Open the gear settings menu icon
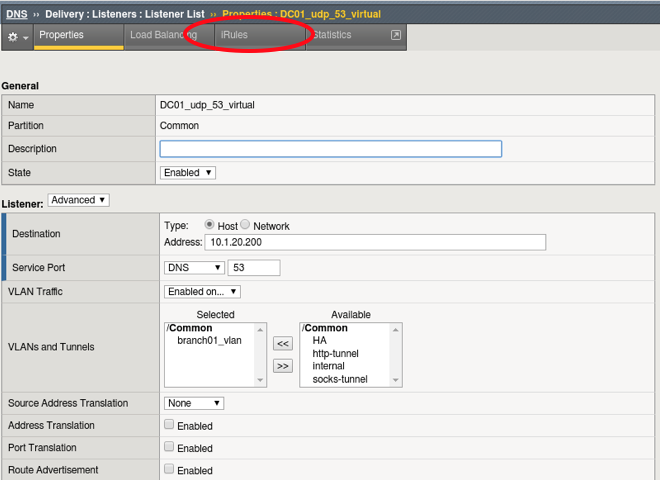 [x=17, y=37]
